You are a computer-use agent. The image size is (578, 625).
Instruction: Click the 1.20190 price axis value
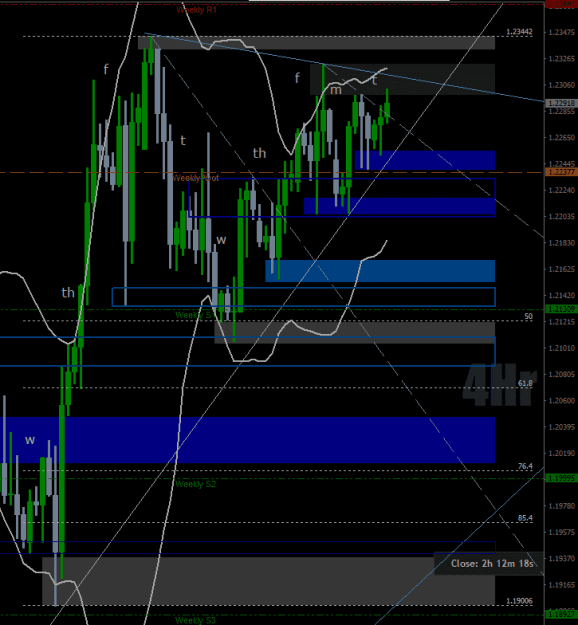(x=561, y=453)
